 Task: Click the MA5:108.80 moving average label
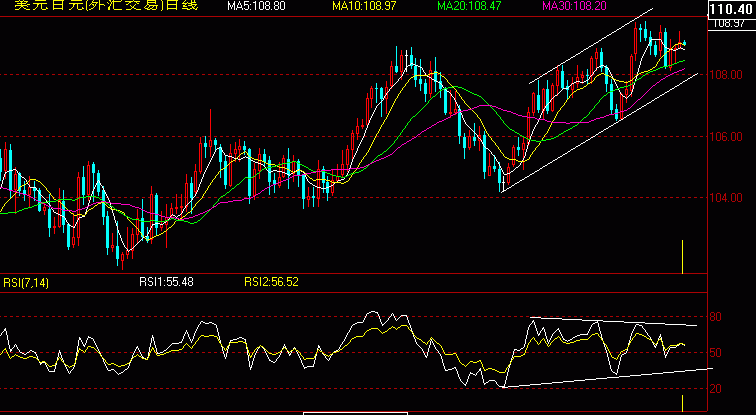tap(256, 6)
